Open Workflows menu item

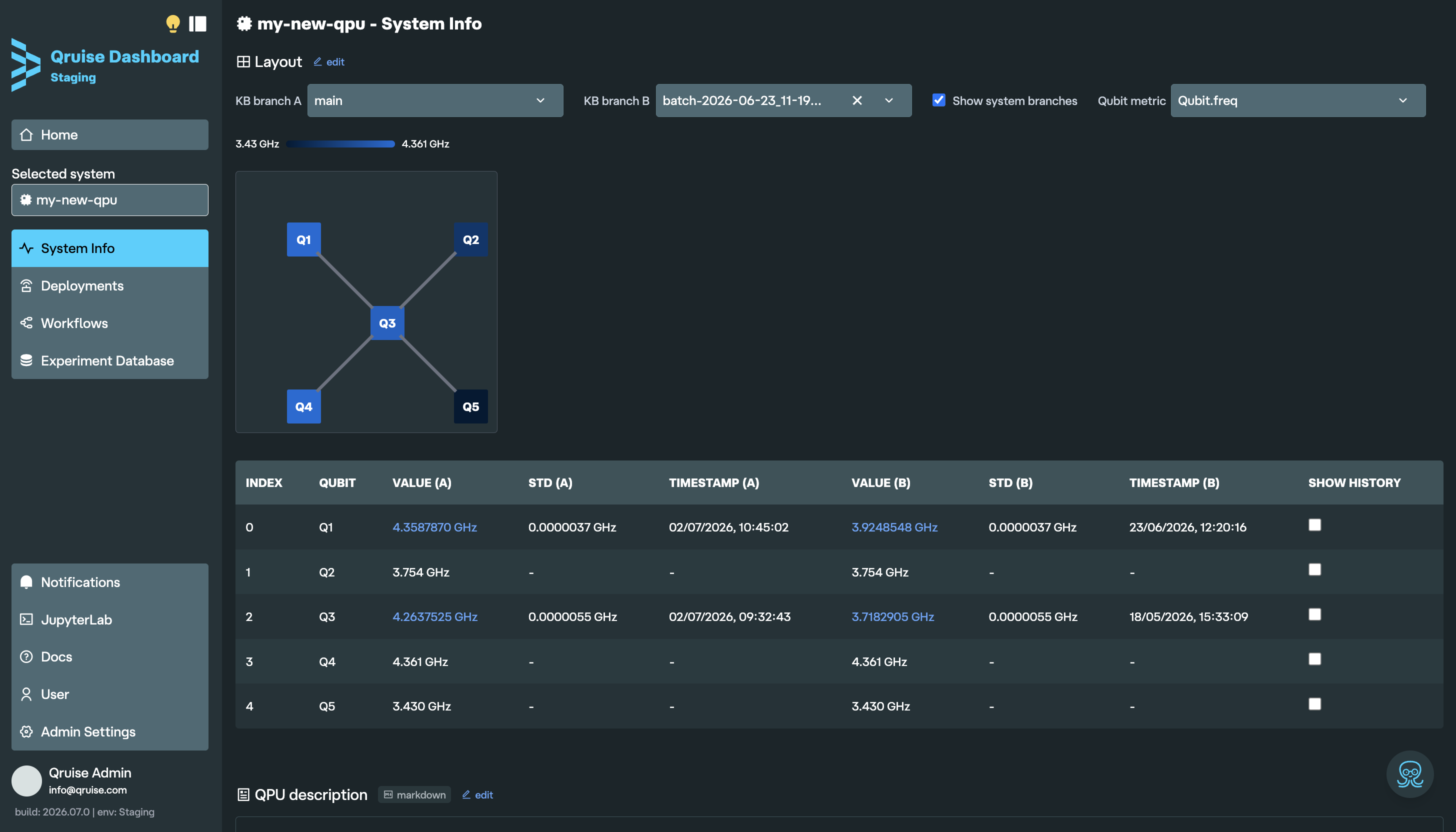tap(109, 323)
